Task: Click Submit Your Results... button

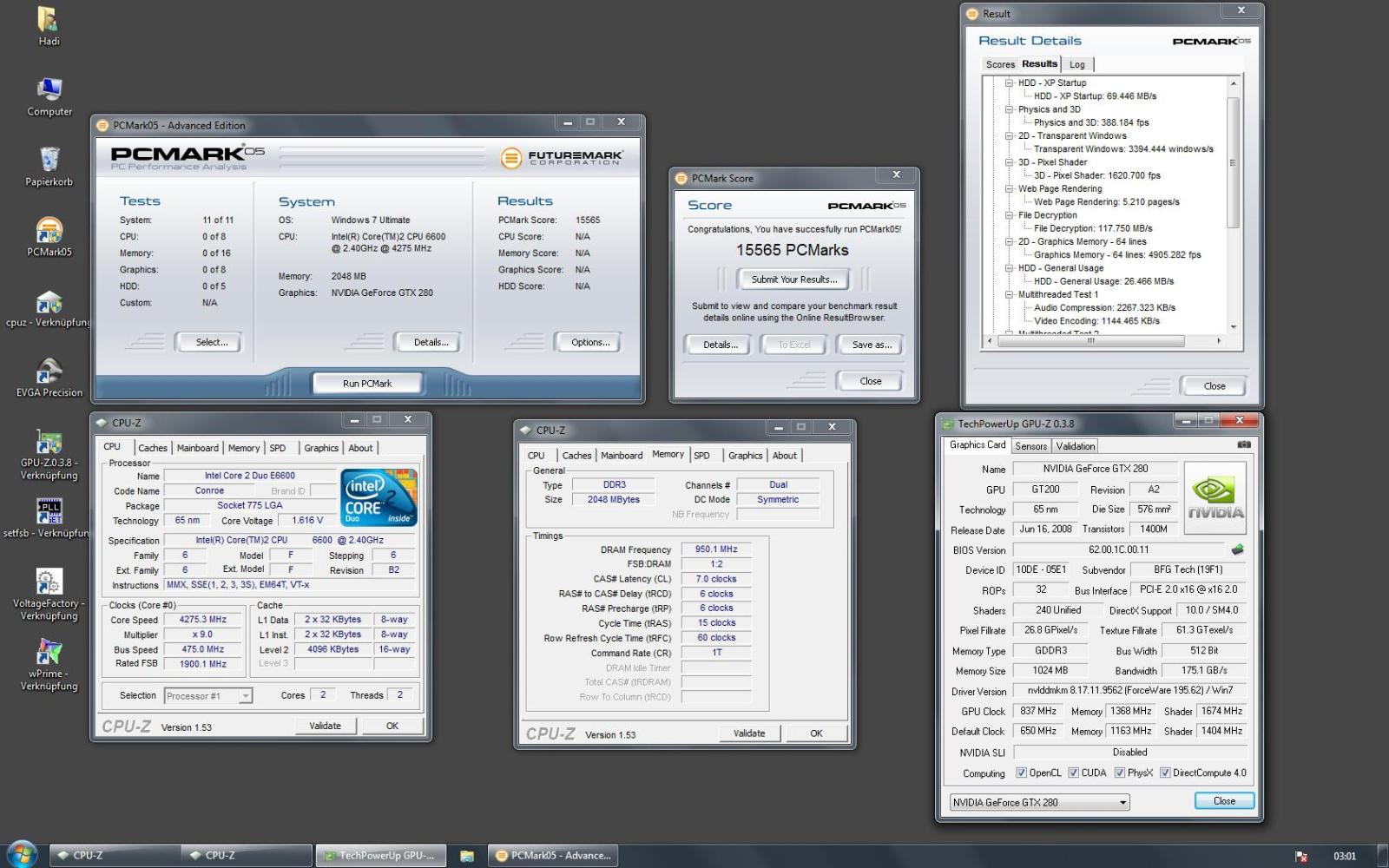Action: 794,279
